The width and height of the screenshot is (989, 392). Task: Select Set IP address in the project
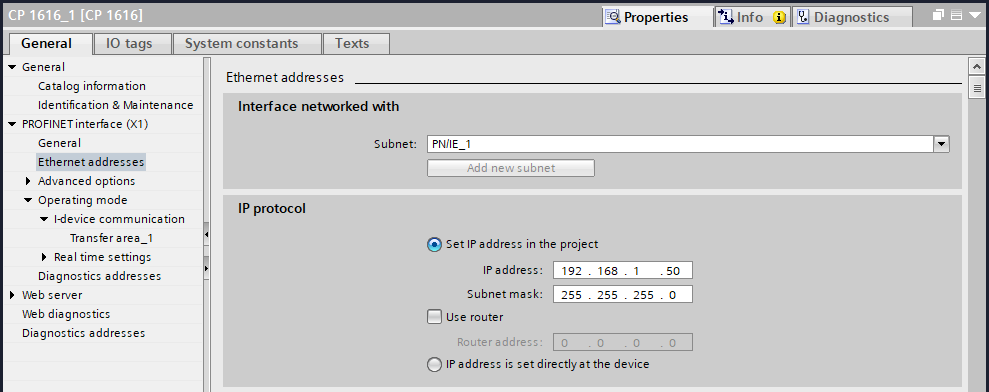pos(434,244)
